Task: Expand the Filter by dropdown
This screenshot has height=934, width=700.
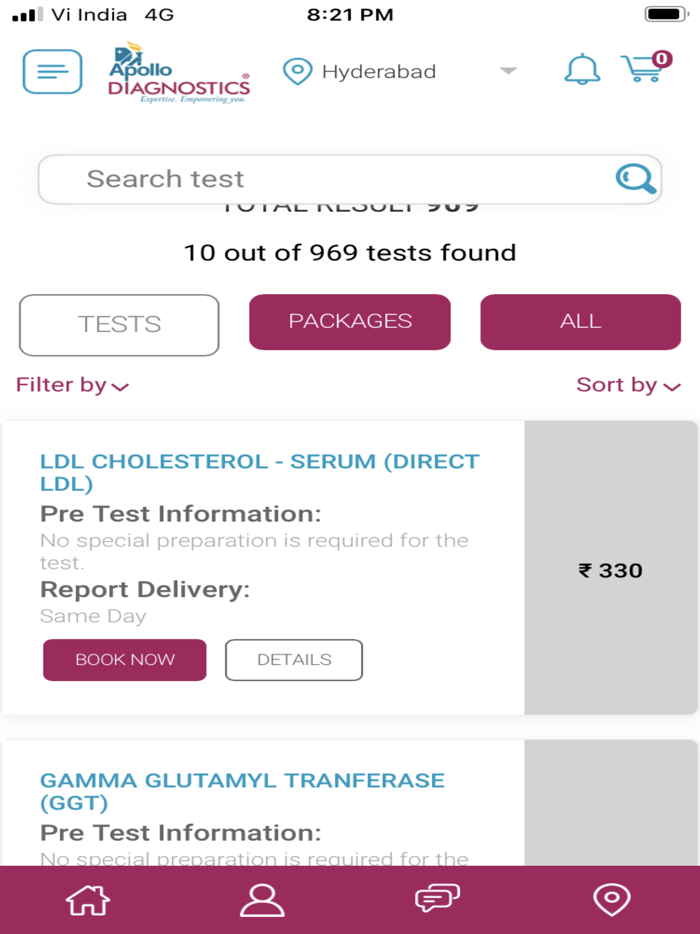Action: point(72,386)
